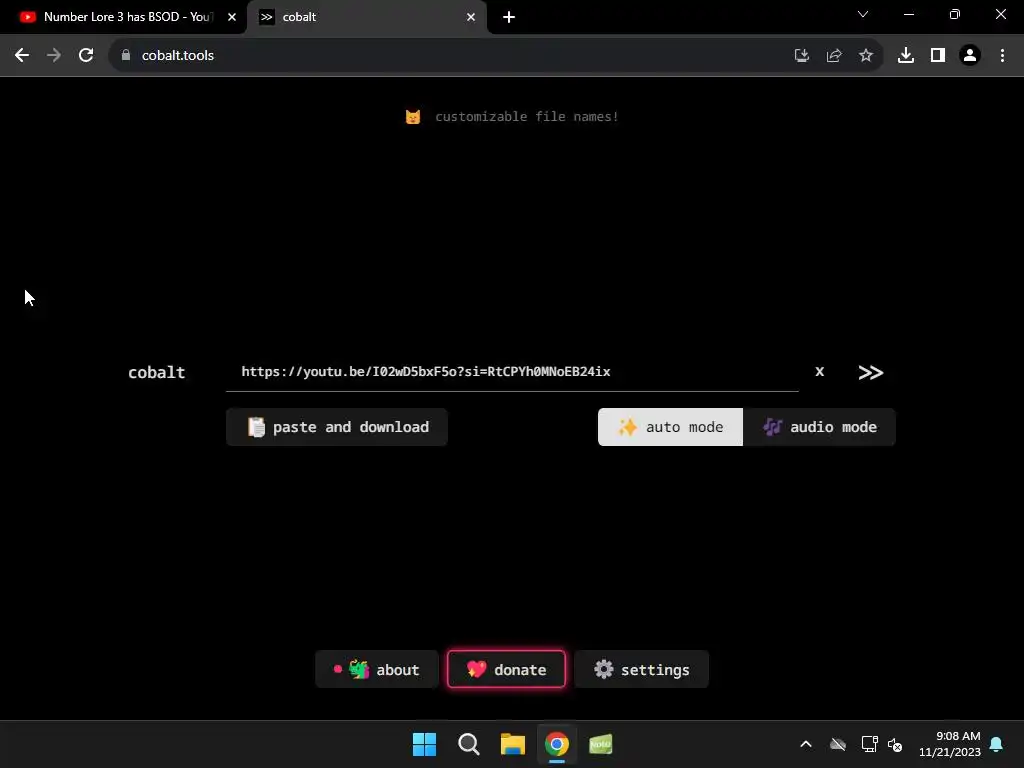Open Windows taskbar search

(x=468, y=744)
